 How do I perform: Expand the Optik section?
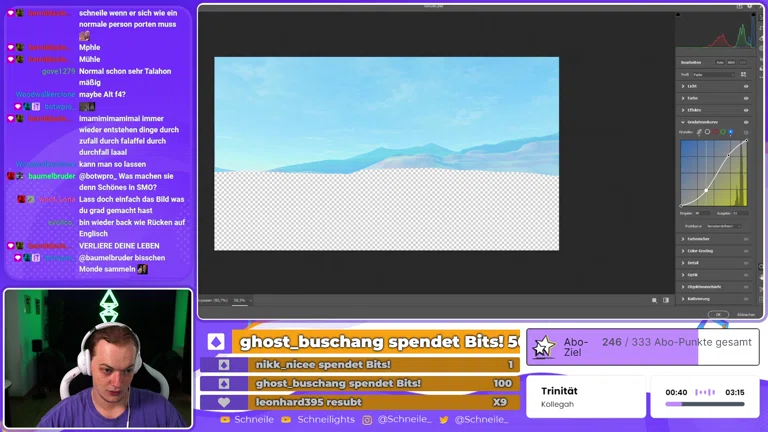coord(683,275)
